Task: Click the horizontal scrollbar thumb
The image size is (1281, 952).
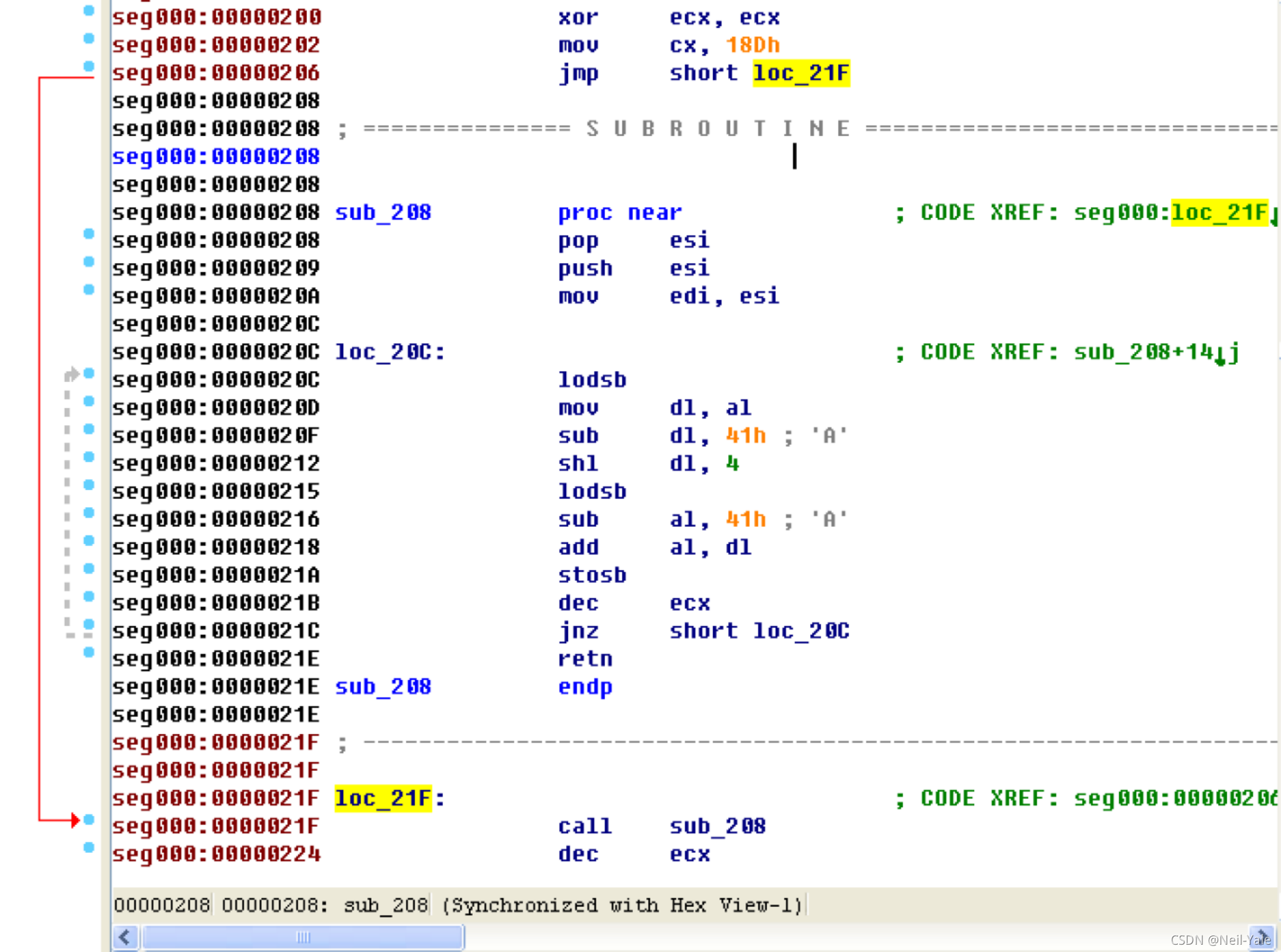Action: coord(303,937)
